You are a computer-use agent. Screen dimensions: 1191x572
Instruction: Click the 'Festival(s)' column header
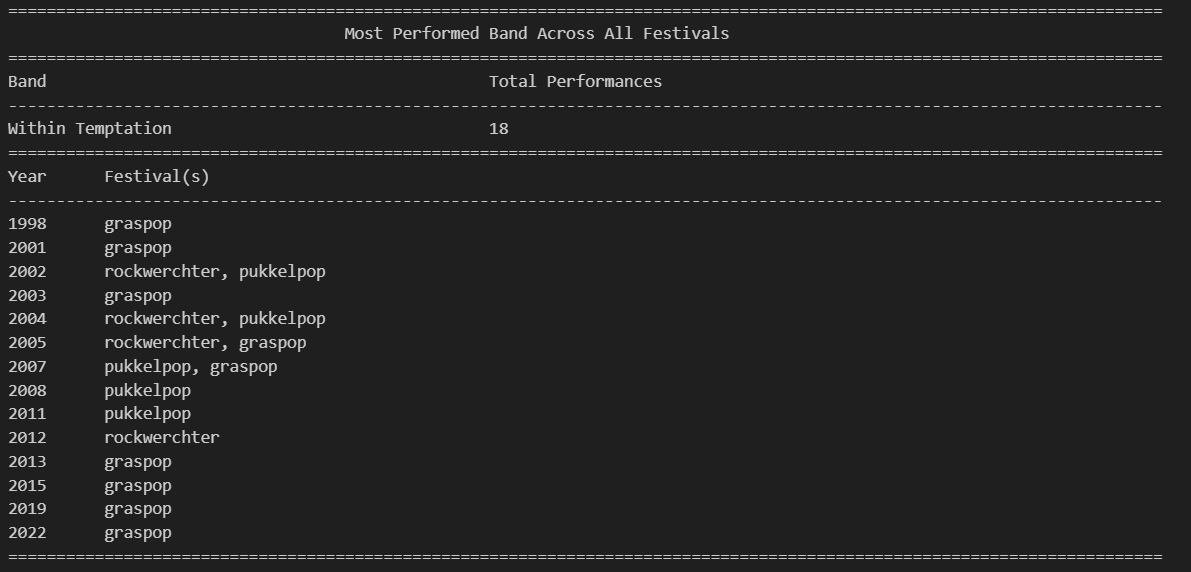coord(157,176)
